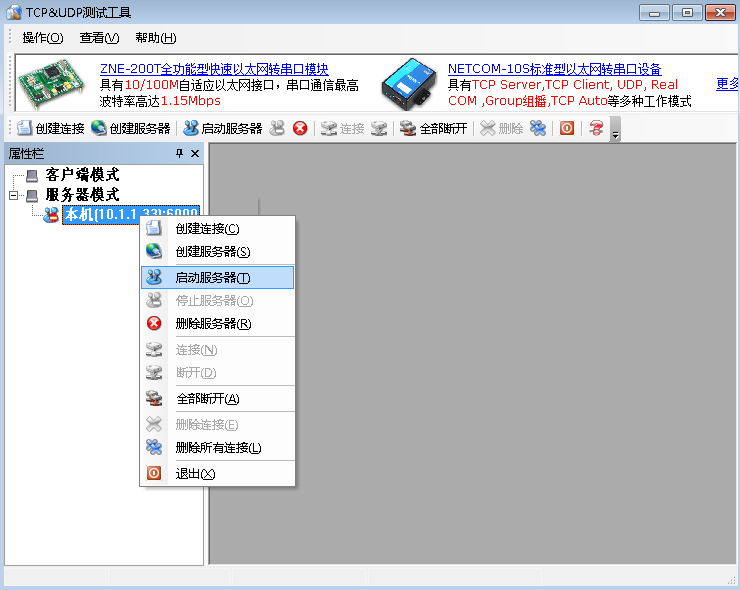740x590 pixels.
Task: Click the Create Server (创建服务器) globe toolbar icon
Action: tap(99, 128)
